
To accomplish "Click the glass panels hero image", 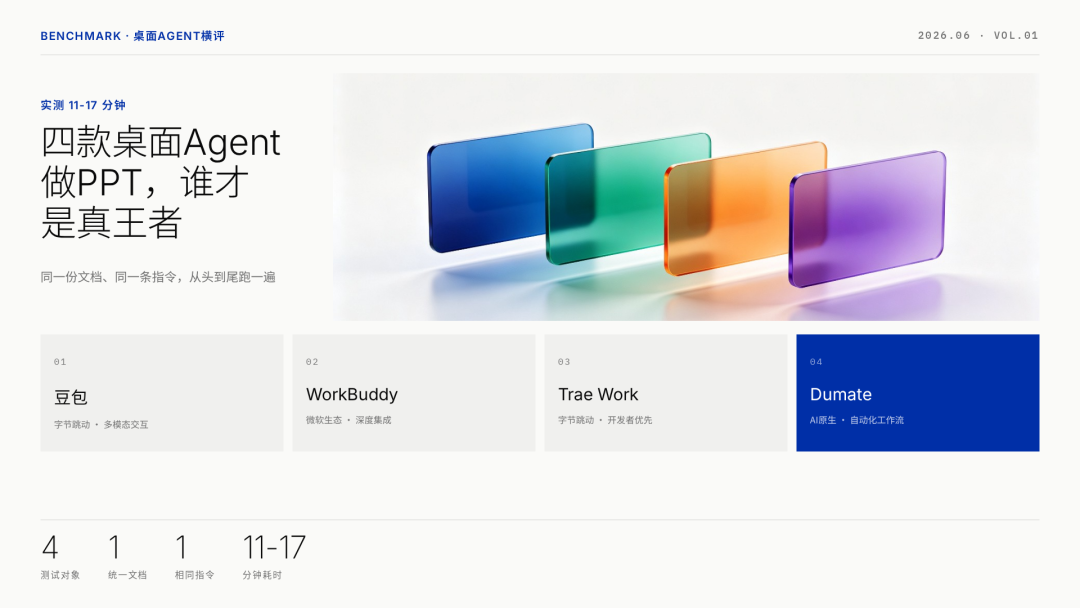I will point(686,197).
